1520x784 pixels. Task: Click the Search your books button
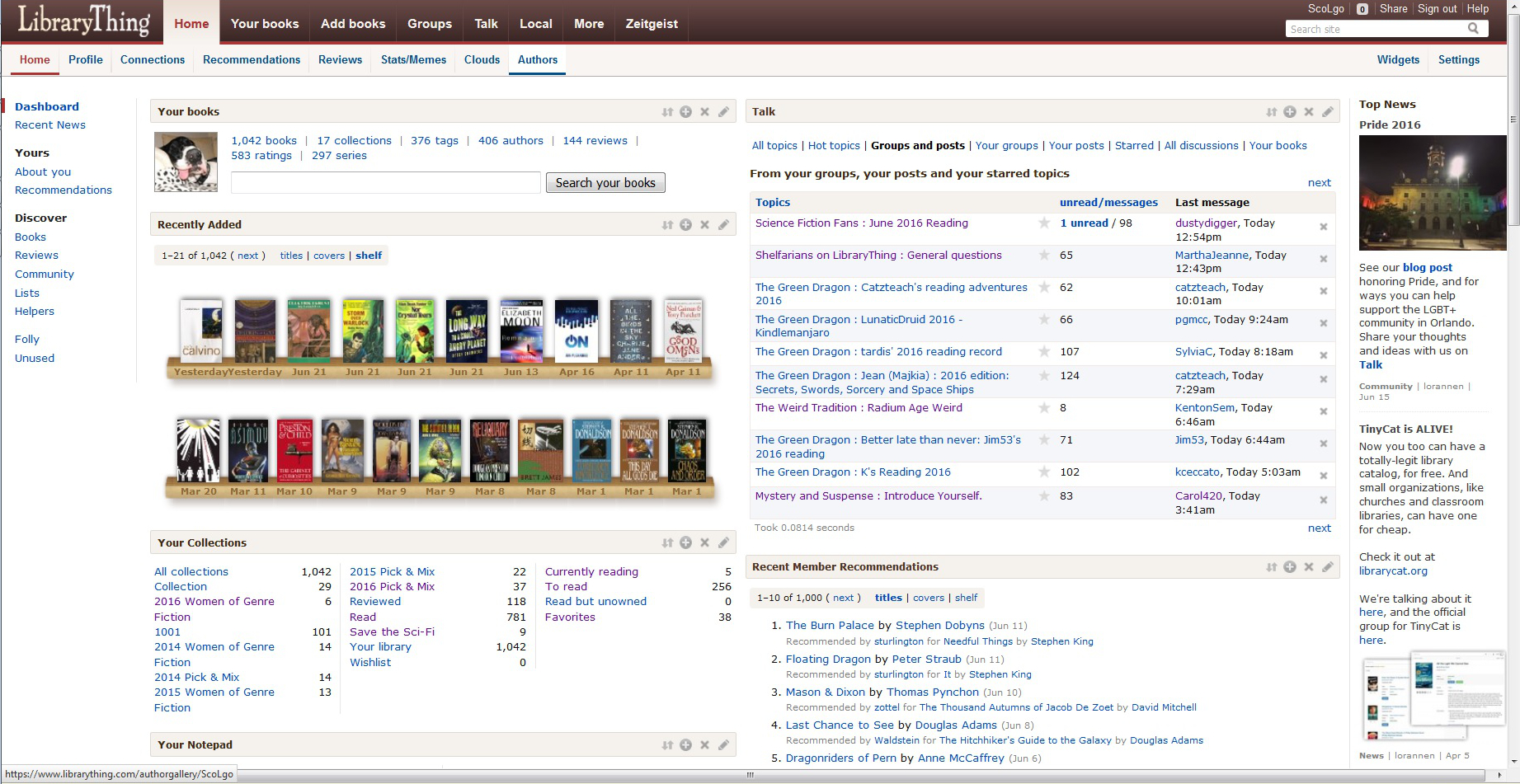click(605, 183)
